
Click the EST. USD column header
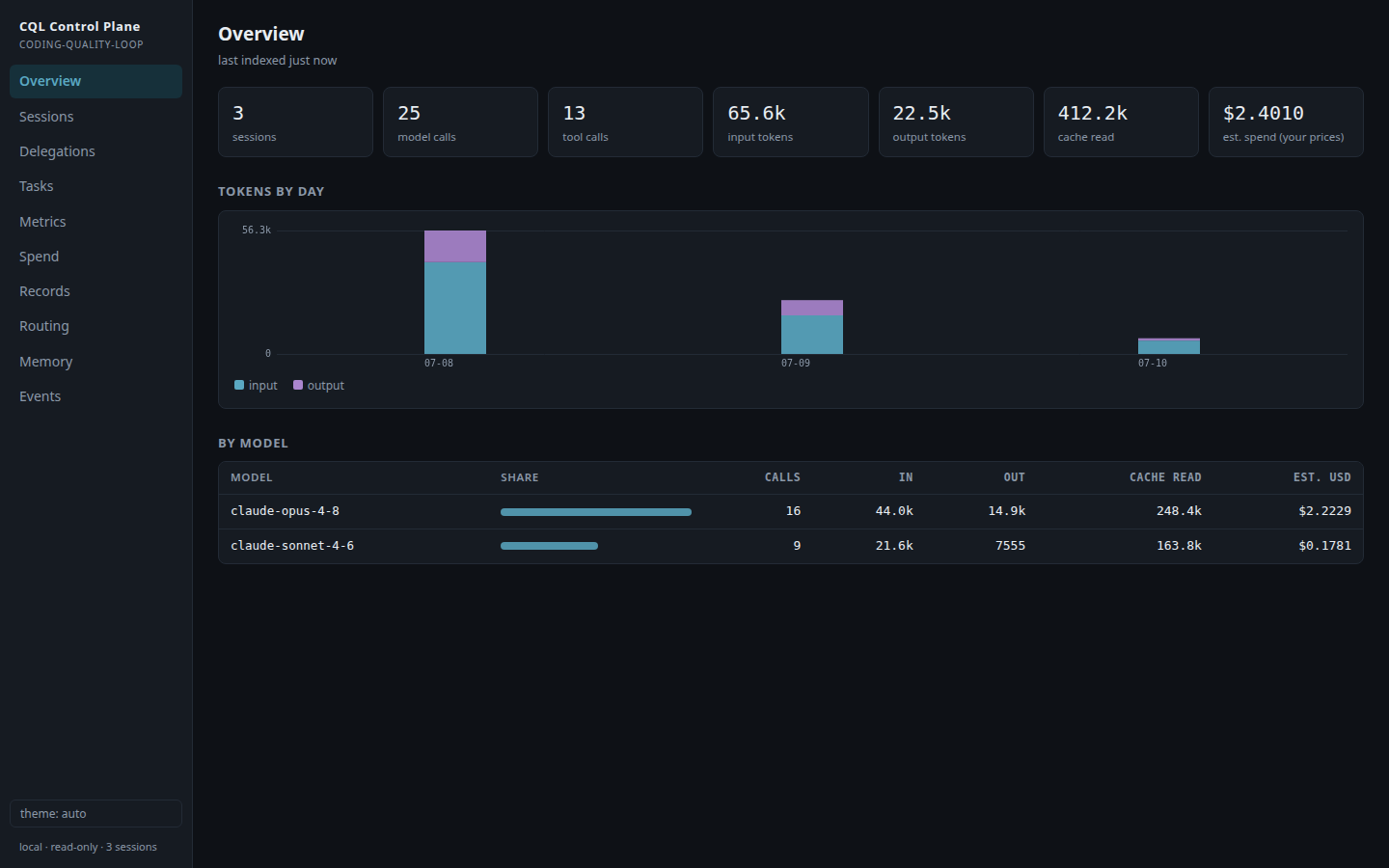point(1322,477)
